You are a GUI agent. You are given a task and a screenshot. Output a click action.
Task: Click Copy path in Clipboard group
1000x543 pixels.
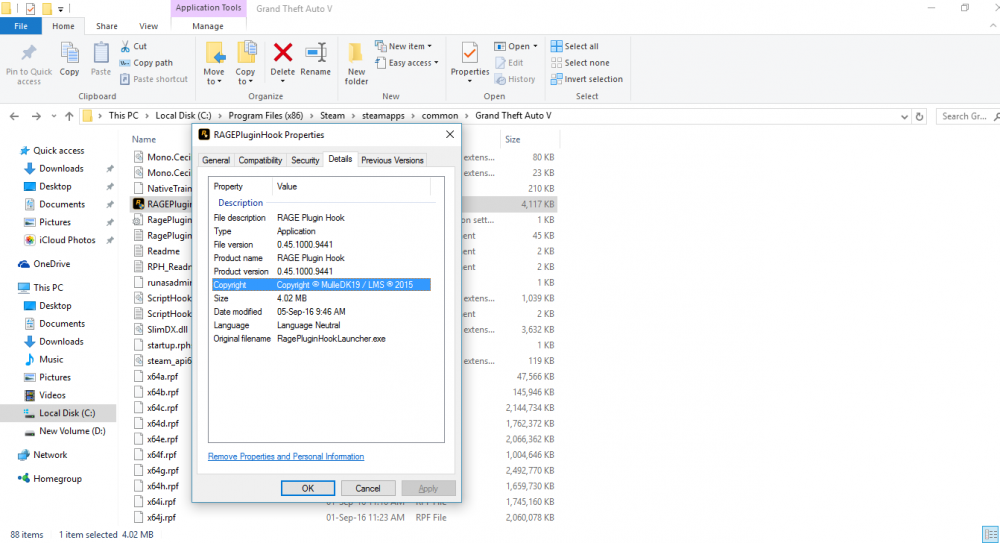click(x=146, y=63)
